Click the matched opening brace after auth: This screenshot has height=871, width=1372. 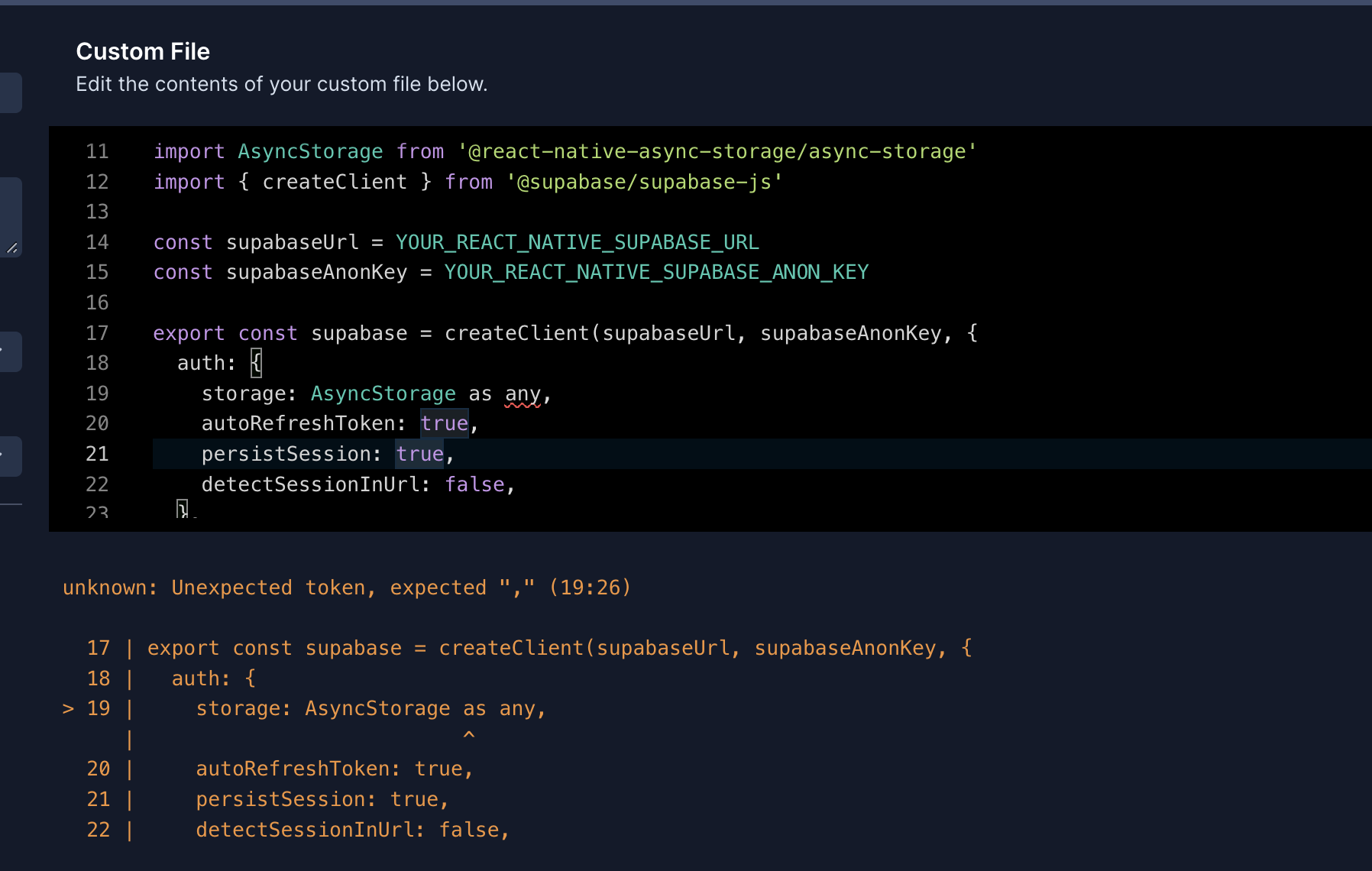coord(255,362)
